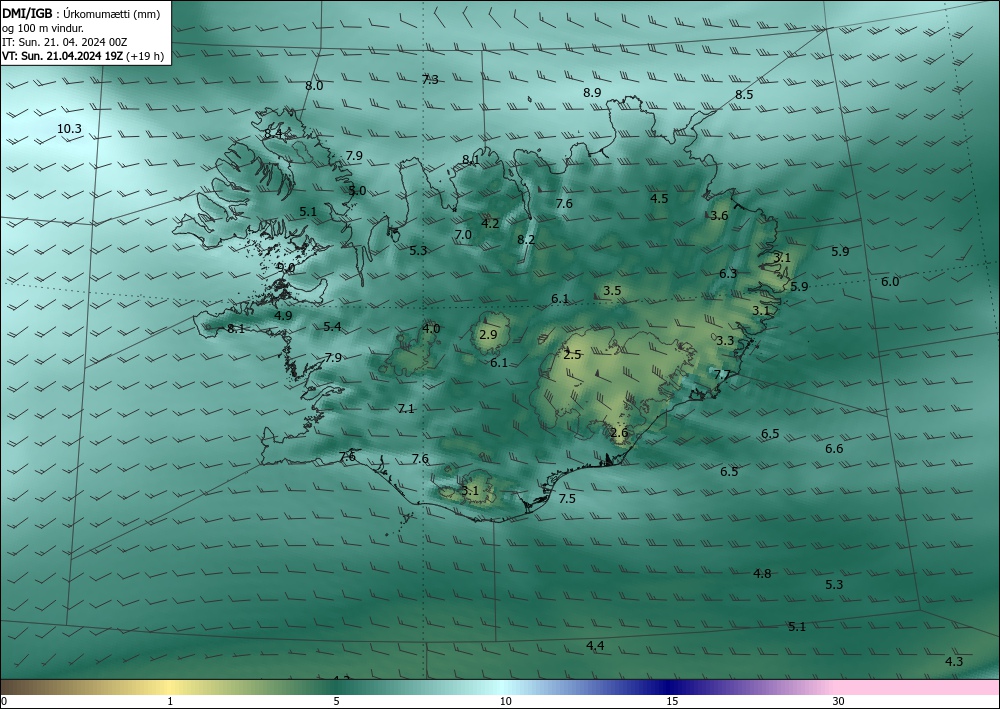Click the 8.9 value off the north coast

pyautogui.click(x=592, y=92)
